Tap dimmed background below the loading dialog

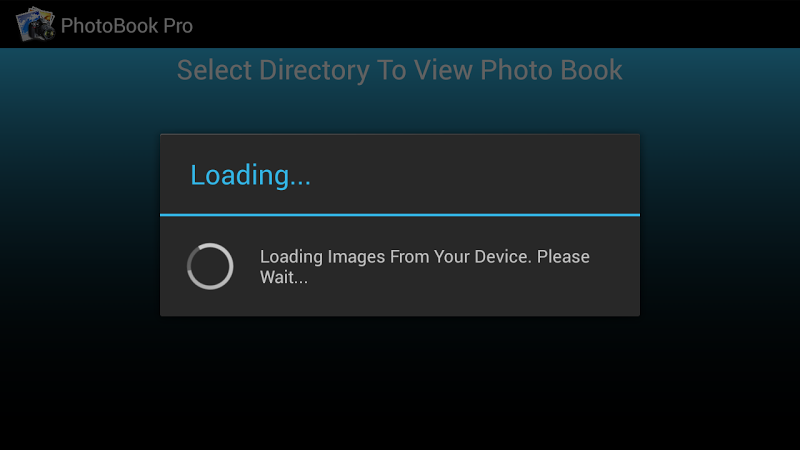pyautogui.click(x=400, y=383)
